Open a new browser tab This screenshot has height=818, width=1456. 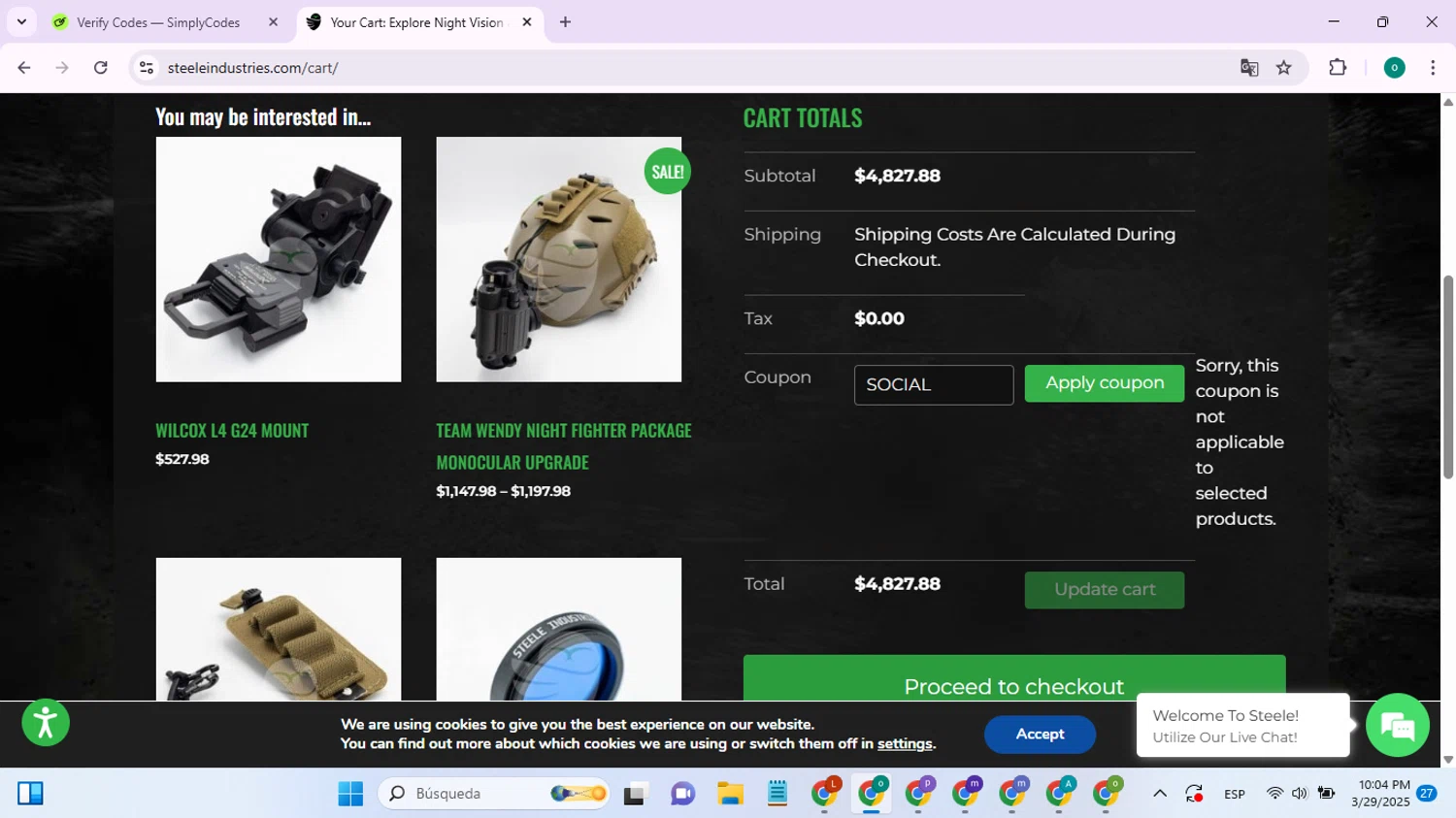pyautogui.click(x=565, y=22)
